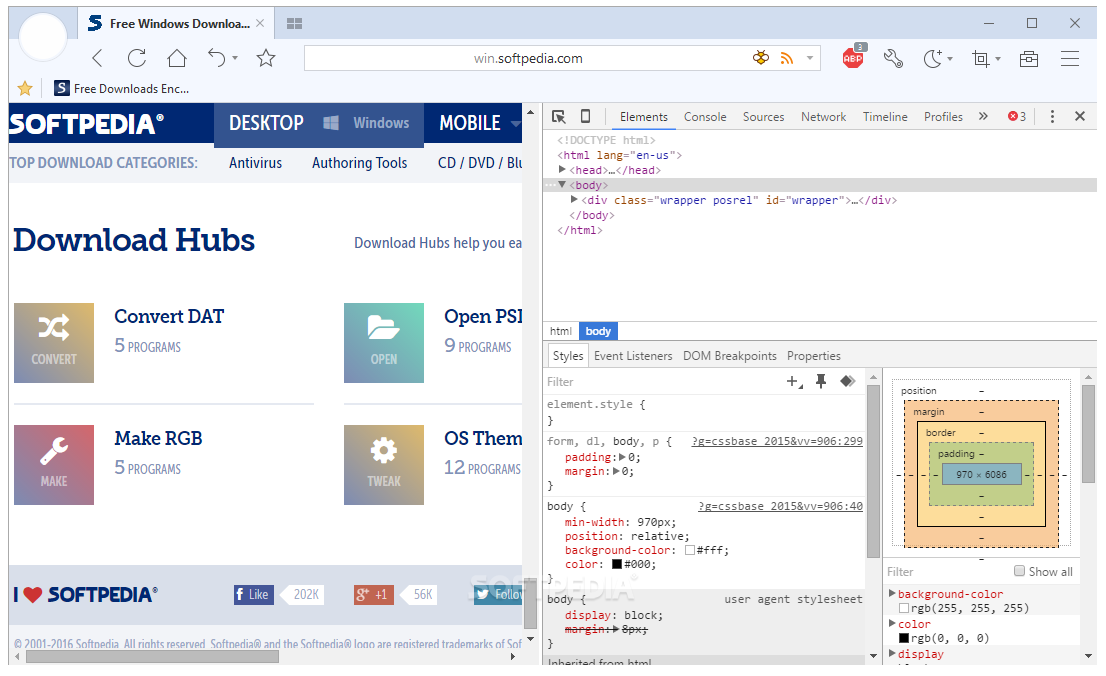Open the Convert DAT hub
The width and height of the screenshot is (1106, 676).
point(169,316)
